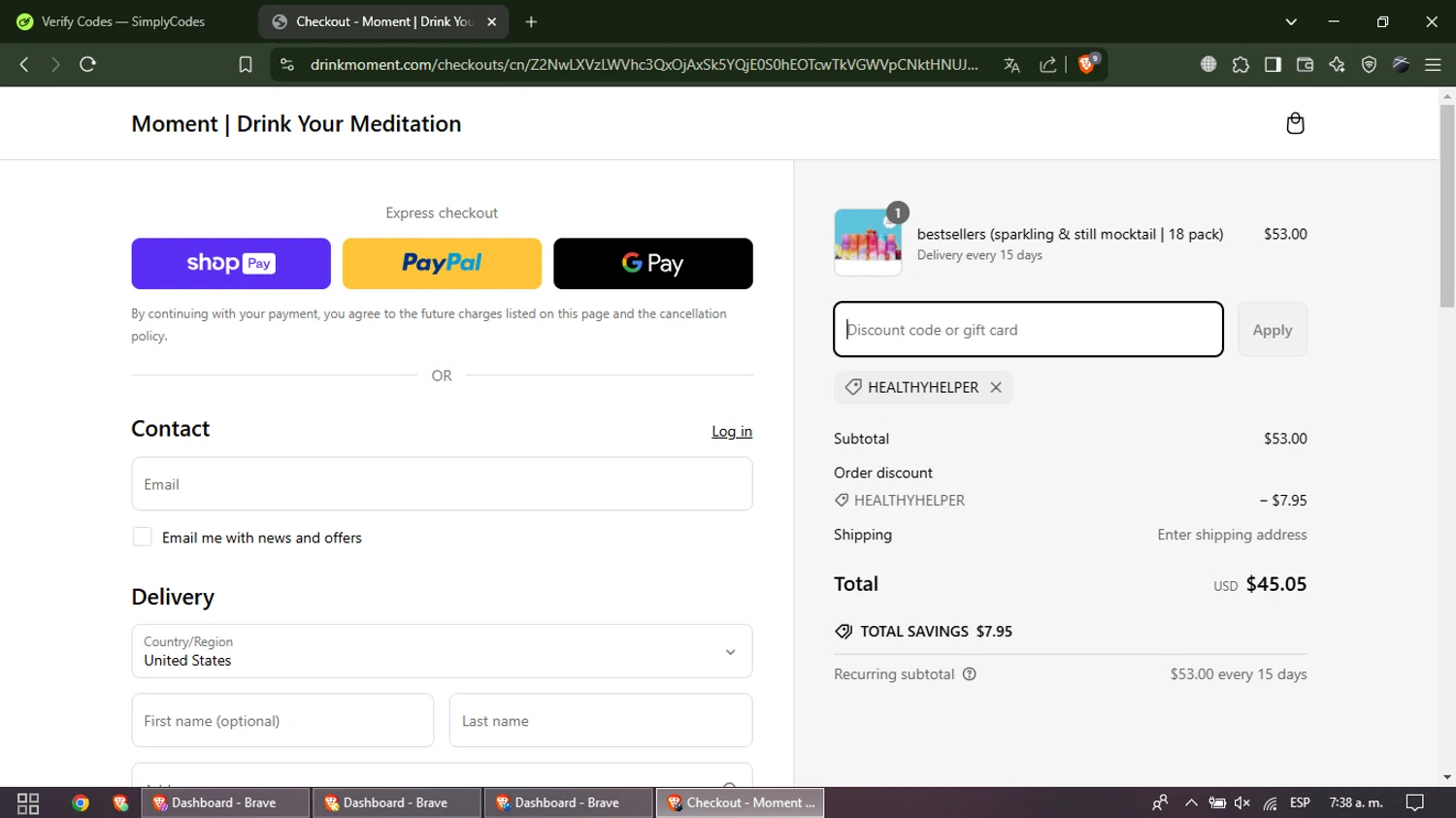Image resolution: width=1456 pixels, height=818 pixels.
Task: Close the Checkout - Moment tab
Action: [492, 21]
